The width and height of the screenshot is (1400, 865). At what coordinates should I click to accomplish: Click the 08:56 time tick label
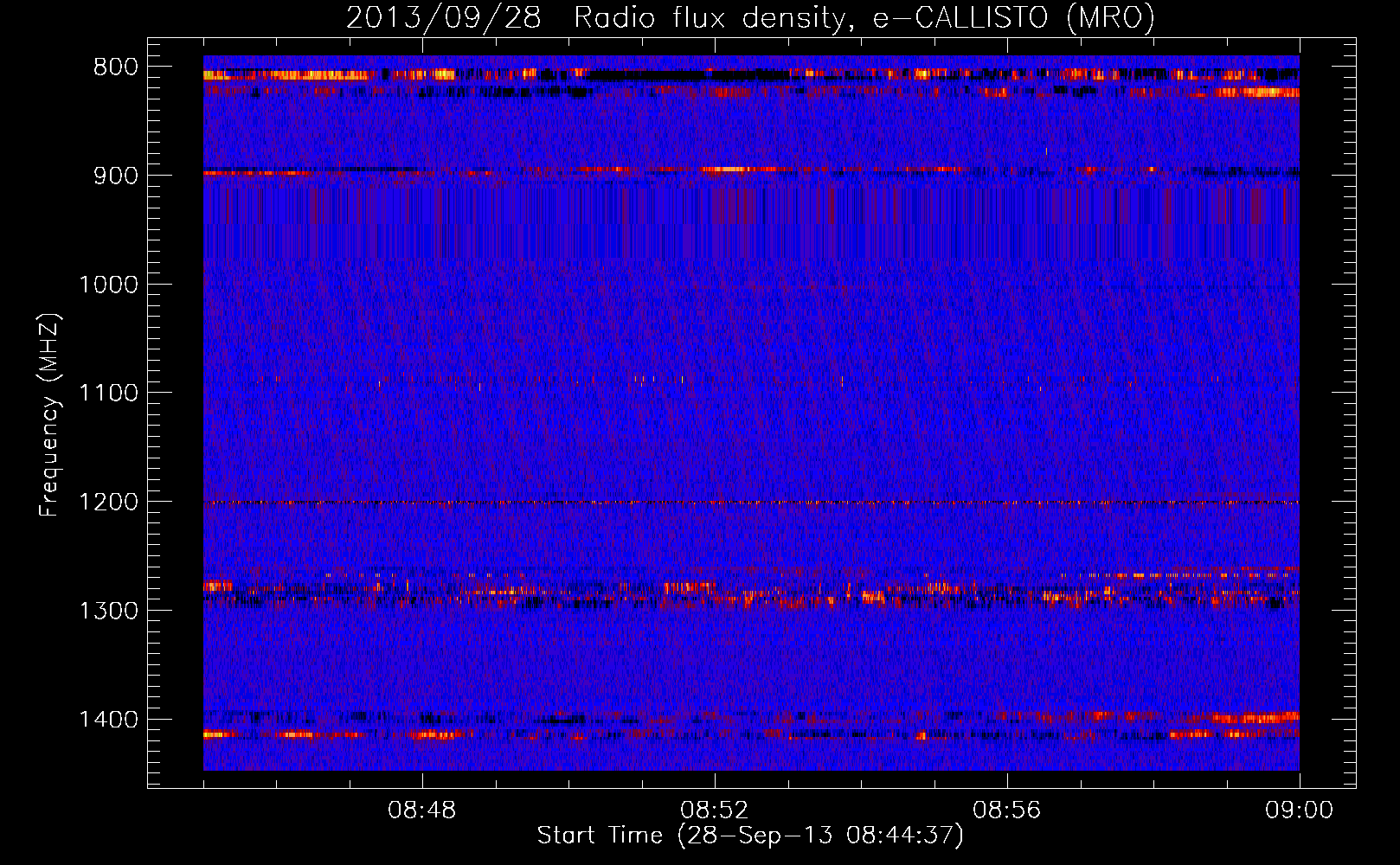tap(1007, 811)
